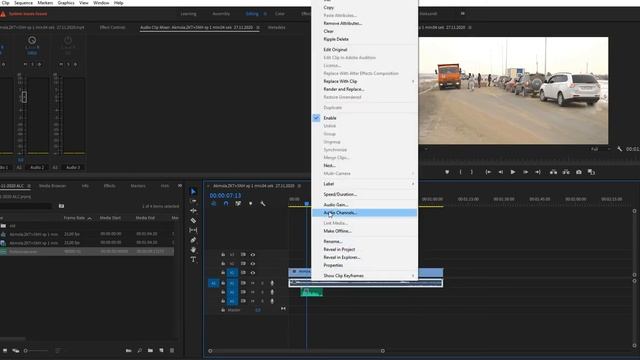This screenshot has width=640, height=360.
Task: Select the Track Select Forward tool
Action: [193, 201]
